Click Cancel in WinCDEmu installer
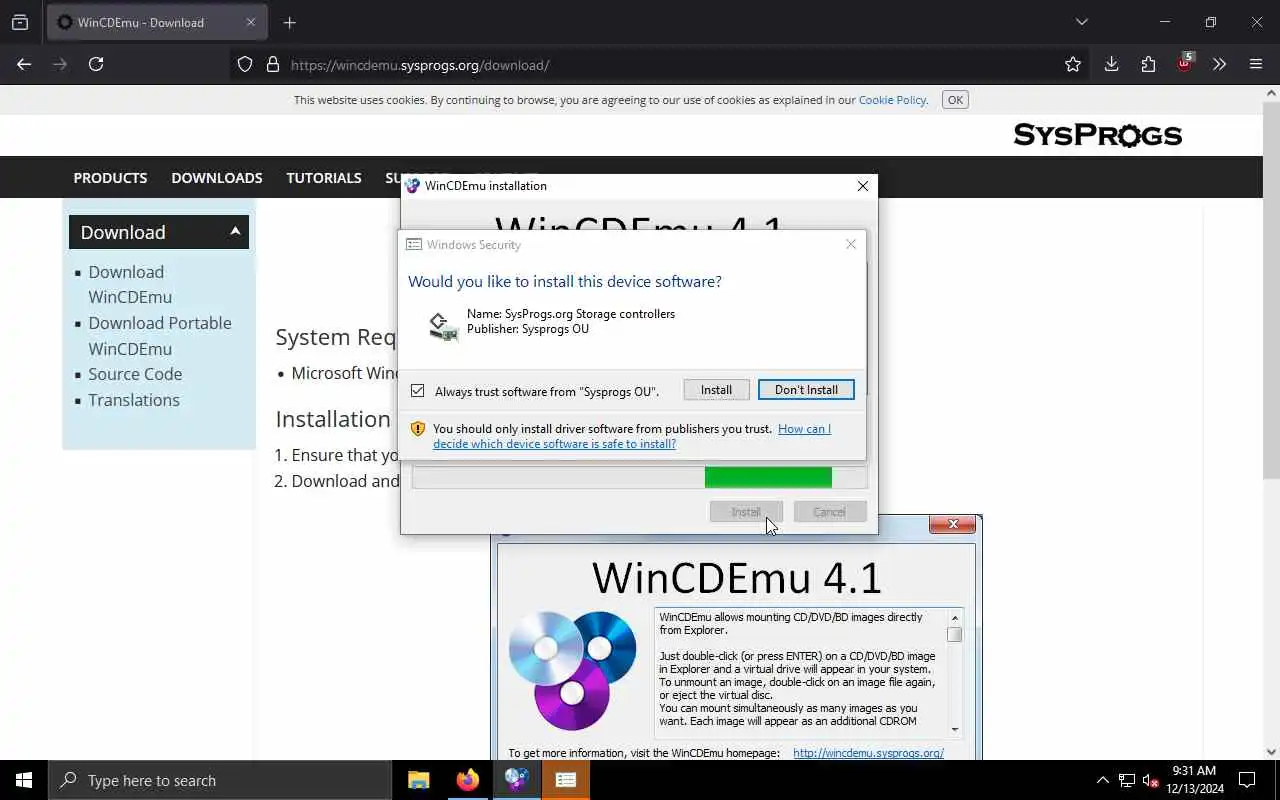The width and height of the screenshot is (1280, 800). [x=829, y=512]
